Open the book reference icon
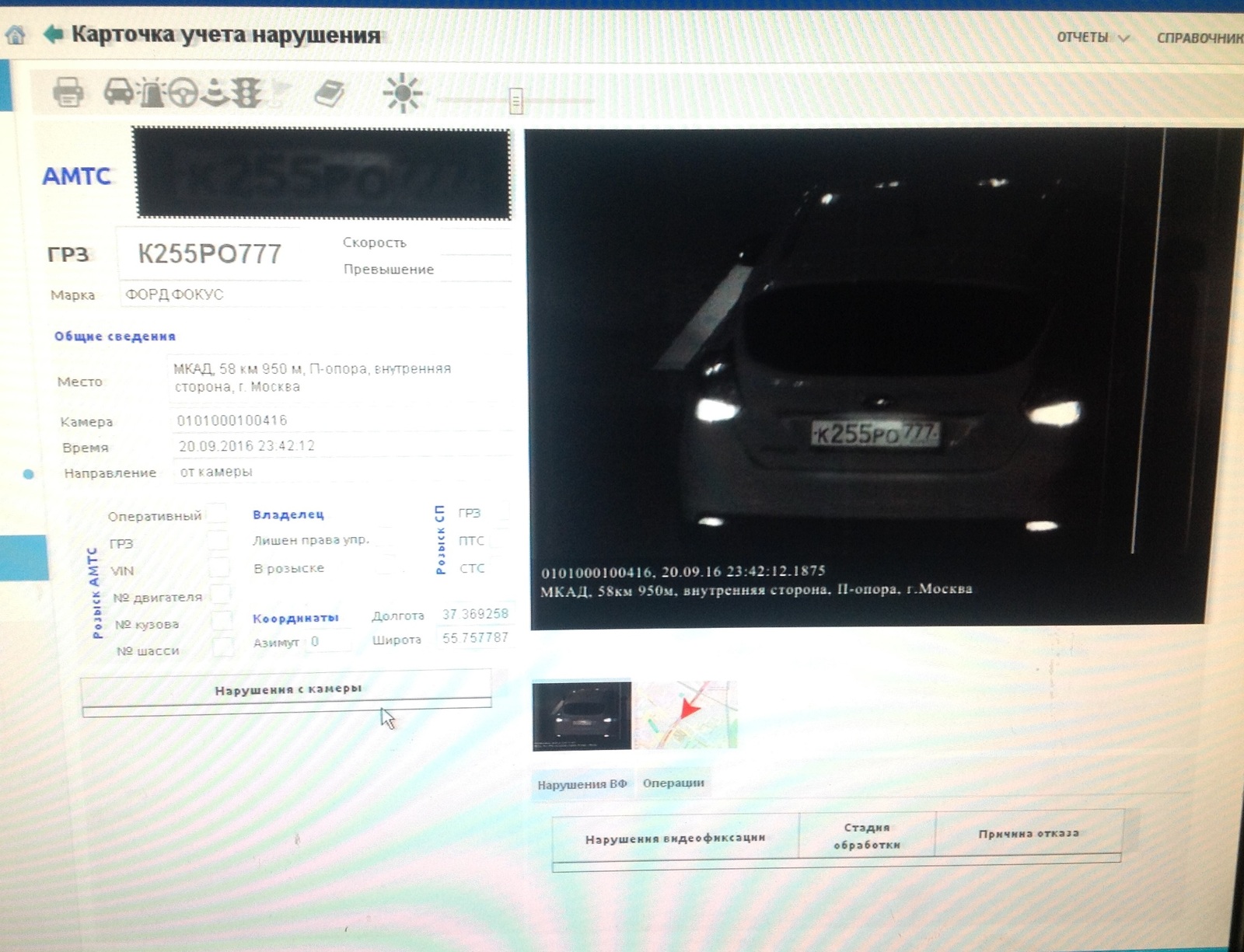 [329, 93]
